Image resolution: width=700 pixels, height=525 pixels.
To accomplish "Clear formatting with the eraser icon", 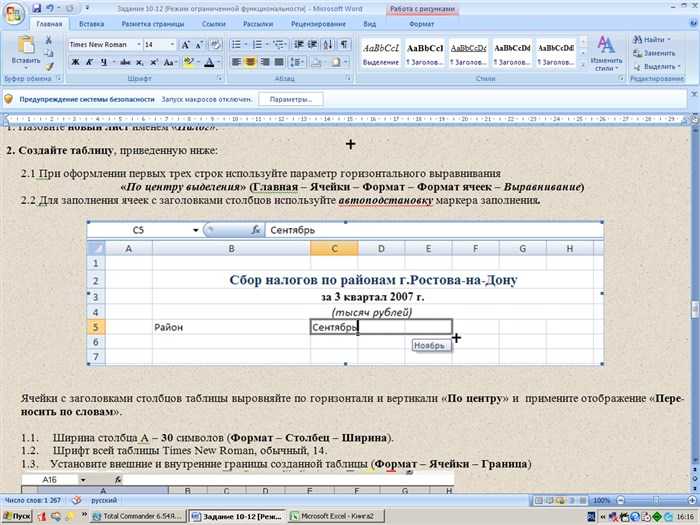I will point(215,45).
